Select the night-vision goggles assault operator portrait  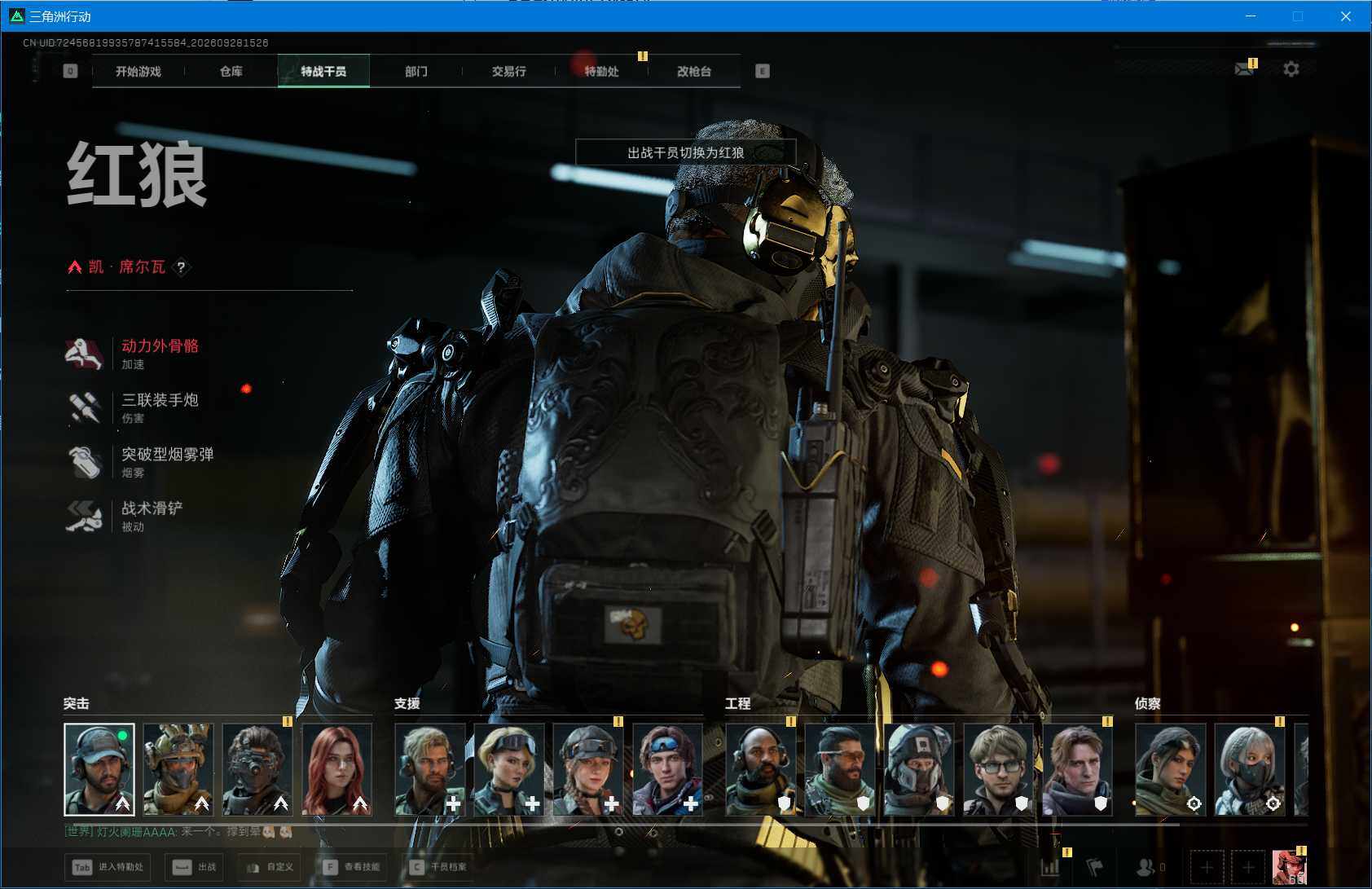tap(257, 769)
